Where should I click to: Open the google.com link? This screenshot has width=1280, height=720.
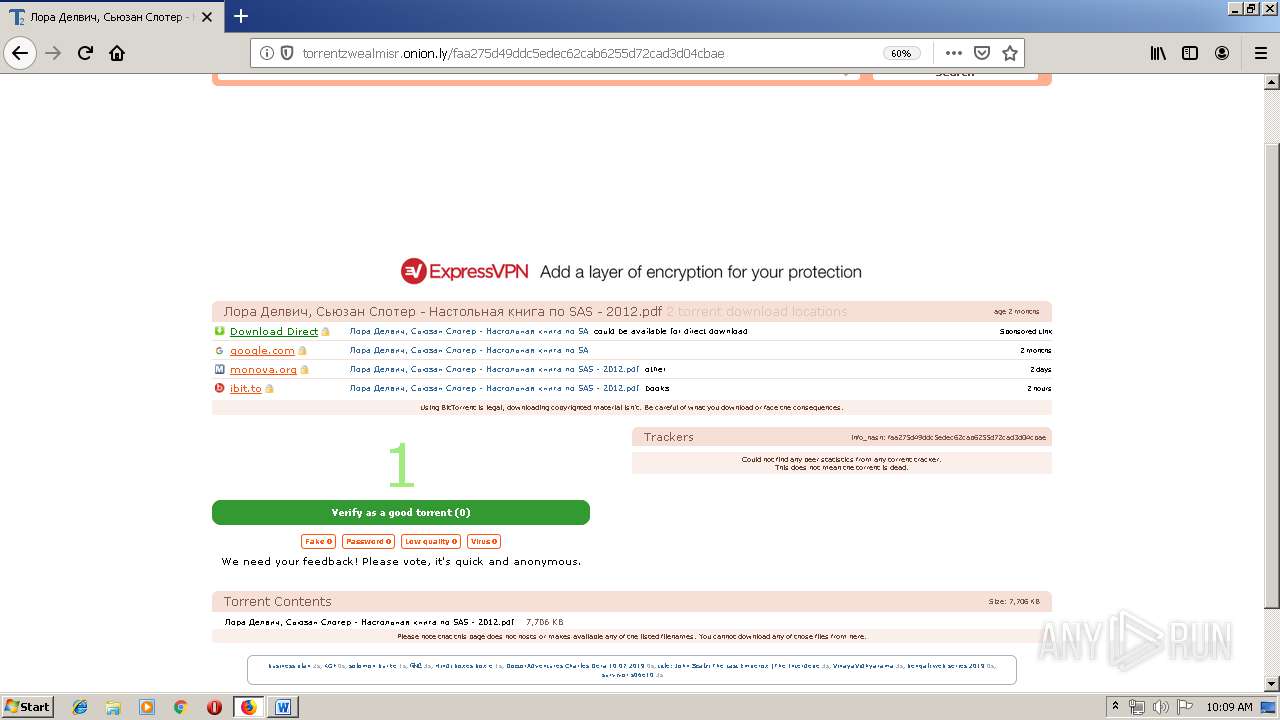262,351
